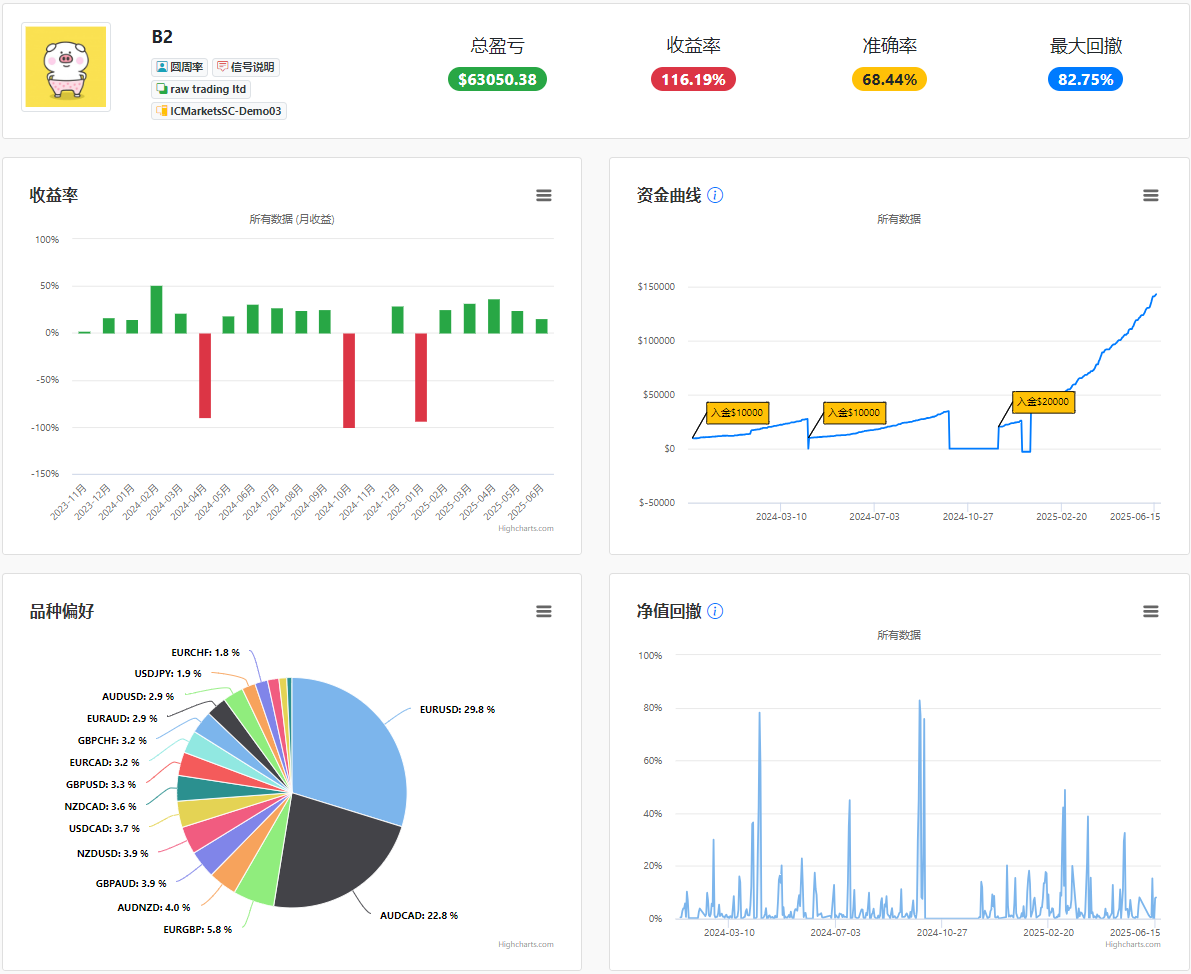Click the raw trading ltd broker tag
Screen dimensions: 1191x974
(x=201, y=89)
